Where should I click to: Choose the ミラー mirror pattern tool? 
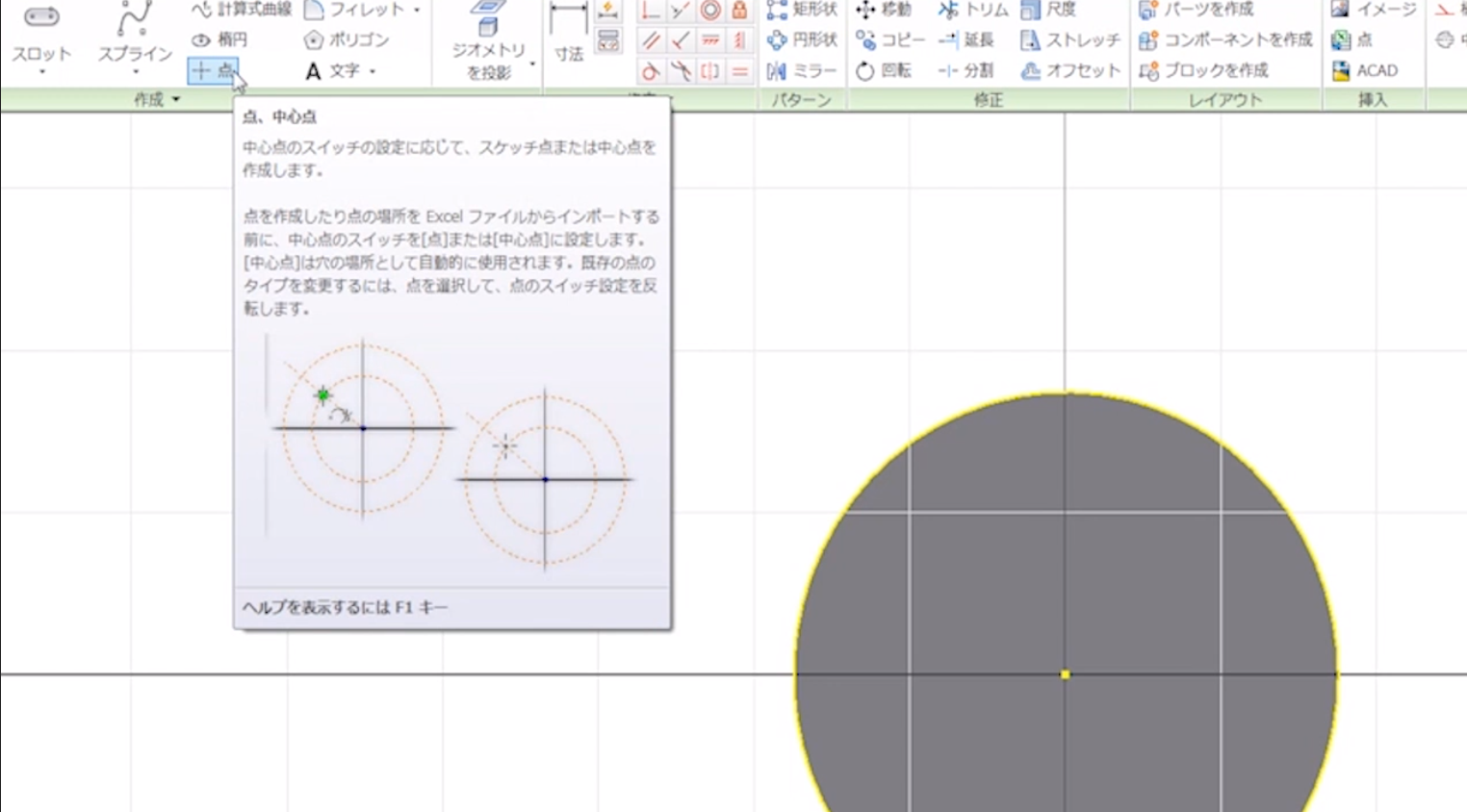click(x=802, y=71)
